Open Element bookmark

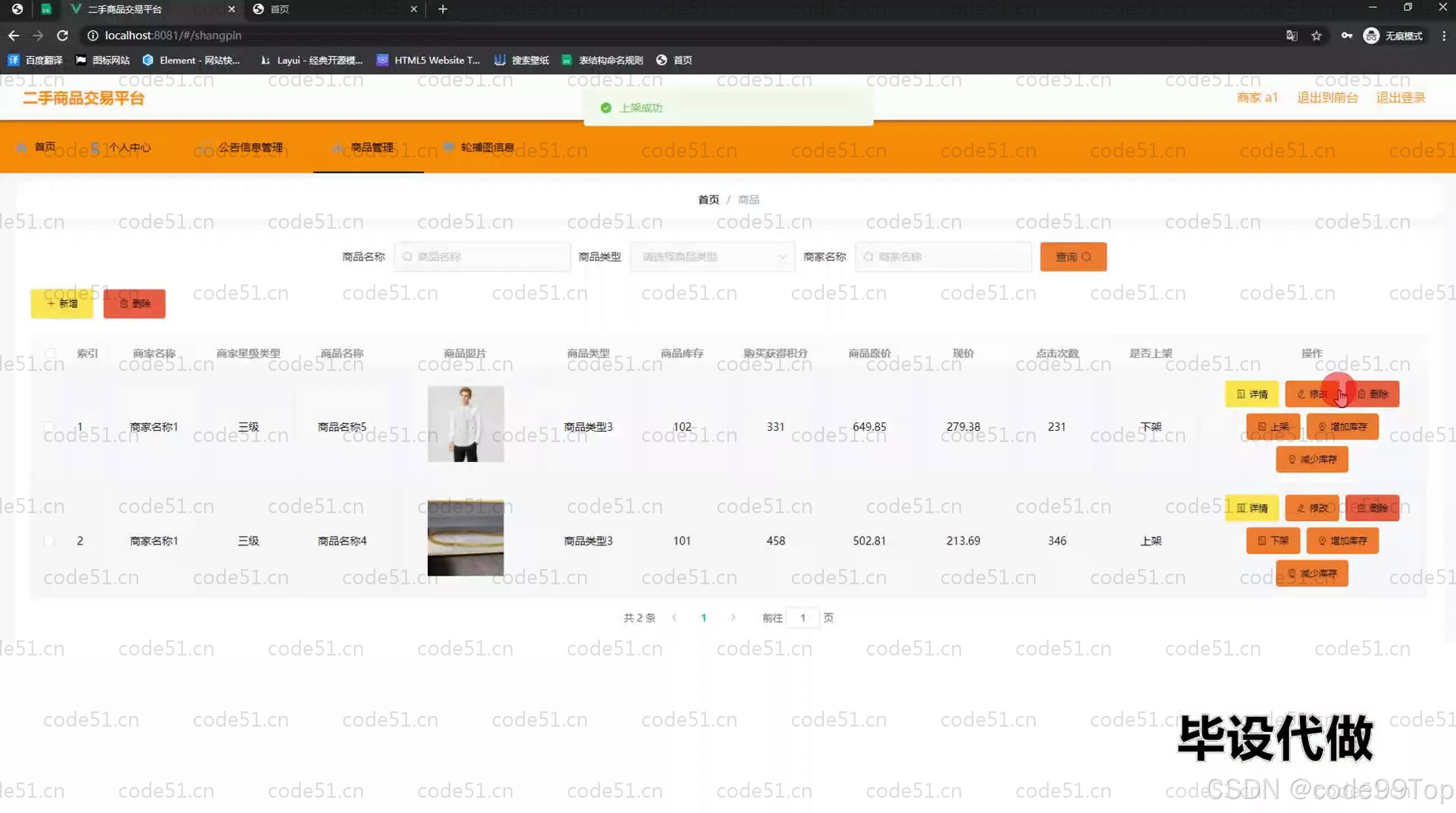[x=192, y=60]
